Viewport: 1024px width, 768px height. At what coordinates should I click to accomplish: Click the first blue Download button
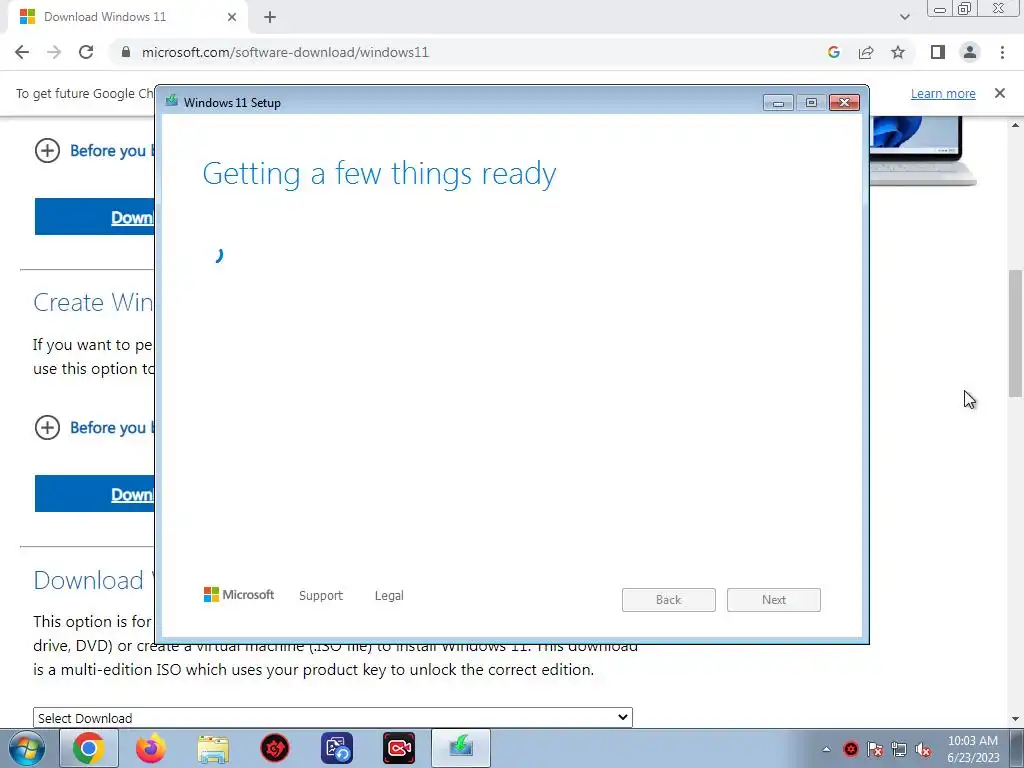pos(95,217)
